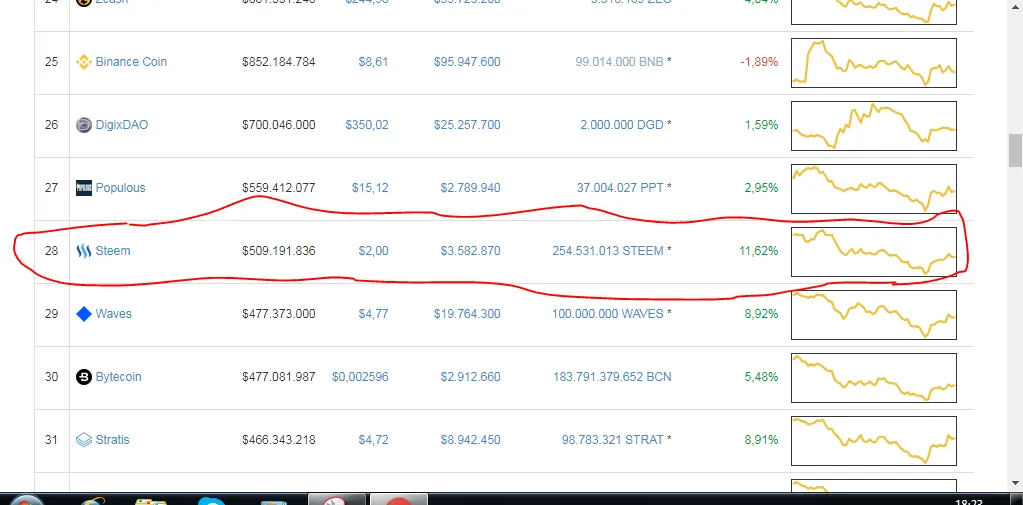Open Binance Coin 7-day price chart
Viewport: 1023px width, 505px height.
[x=874, y=63]
